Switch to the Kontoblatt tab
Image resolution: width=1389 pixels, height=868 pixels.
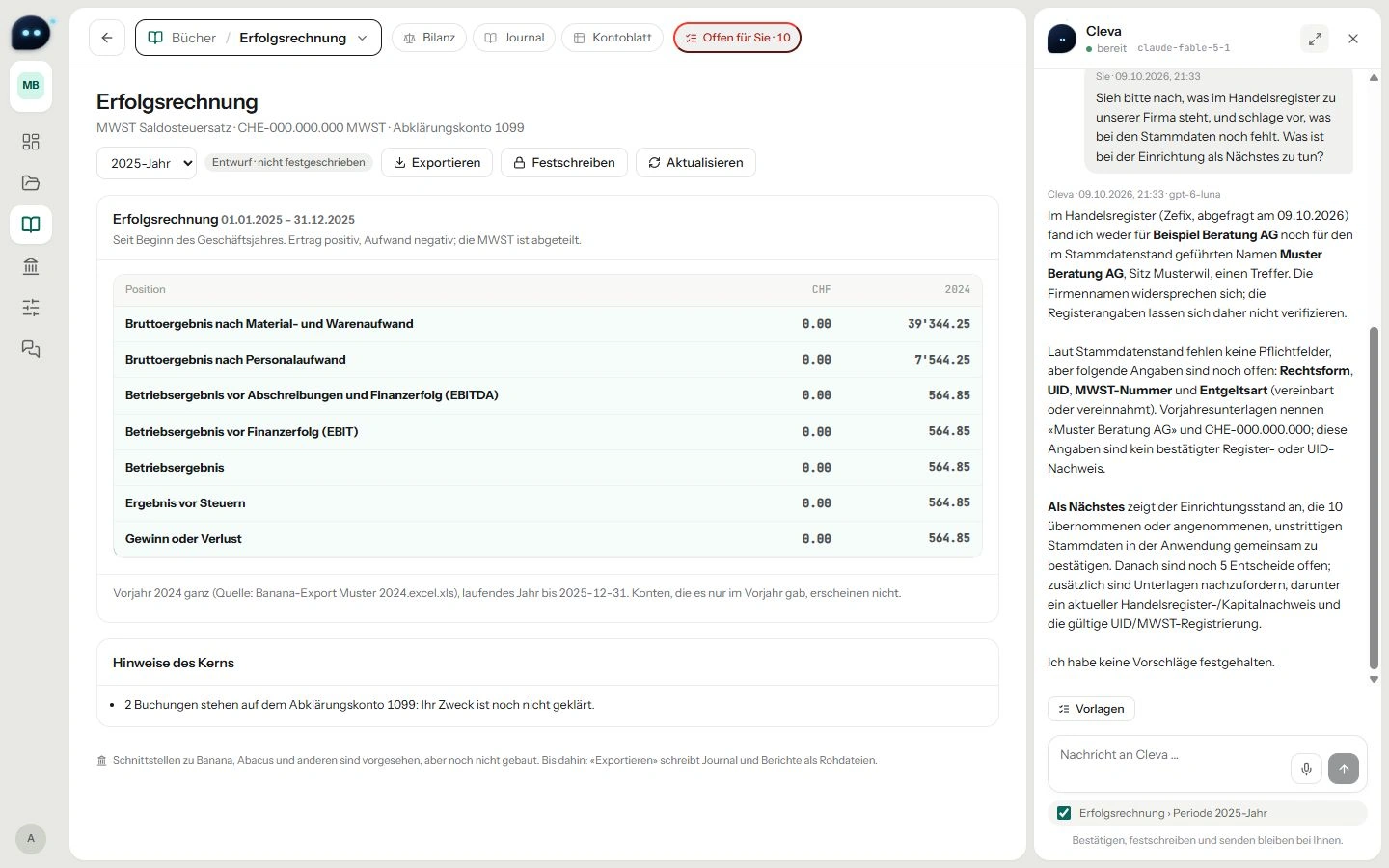[613, 38]
